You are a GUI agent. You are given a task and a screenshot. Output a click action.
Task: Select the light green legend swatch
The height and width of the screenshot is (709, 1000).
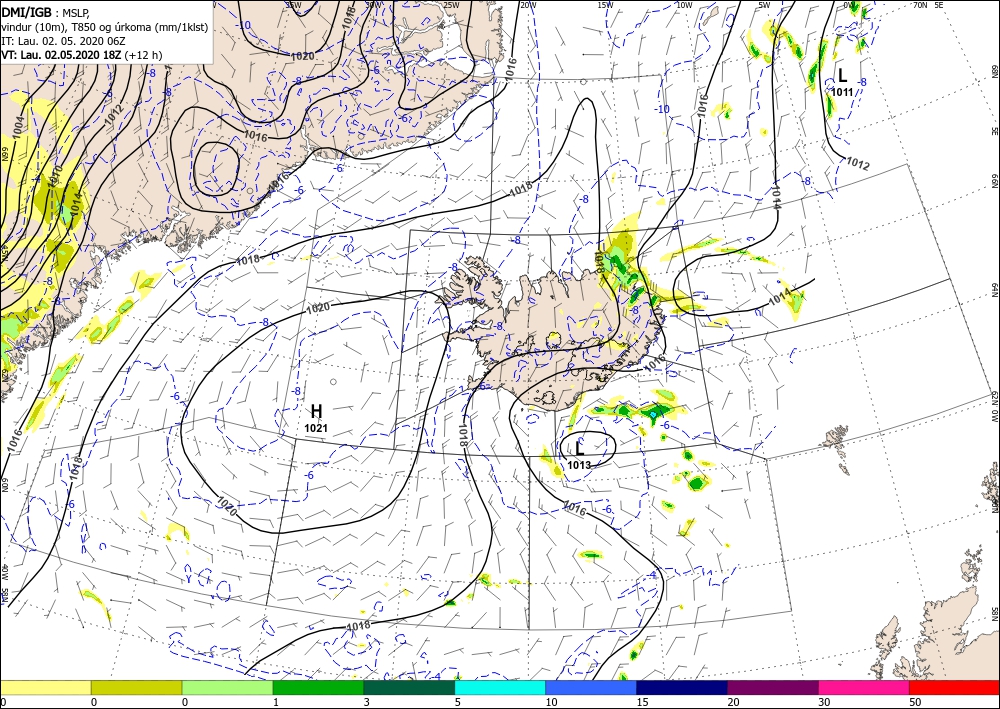[227, 687]
